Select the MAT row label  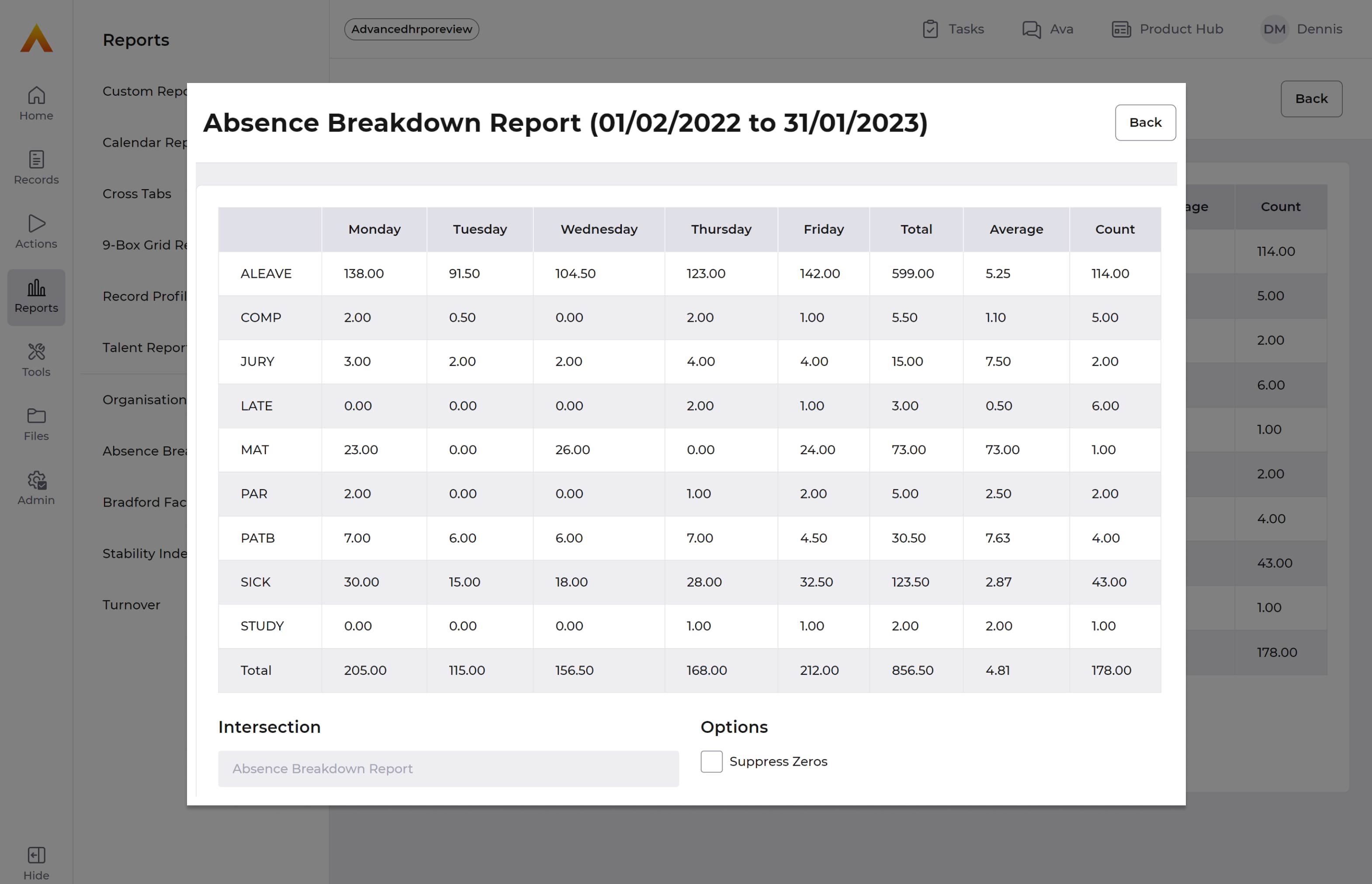tap(254, 449)
